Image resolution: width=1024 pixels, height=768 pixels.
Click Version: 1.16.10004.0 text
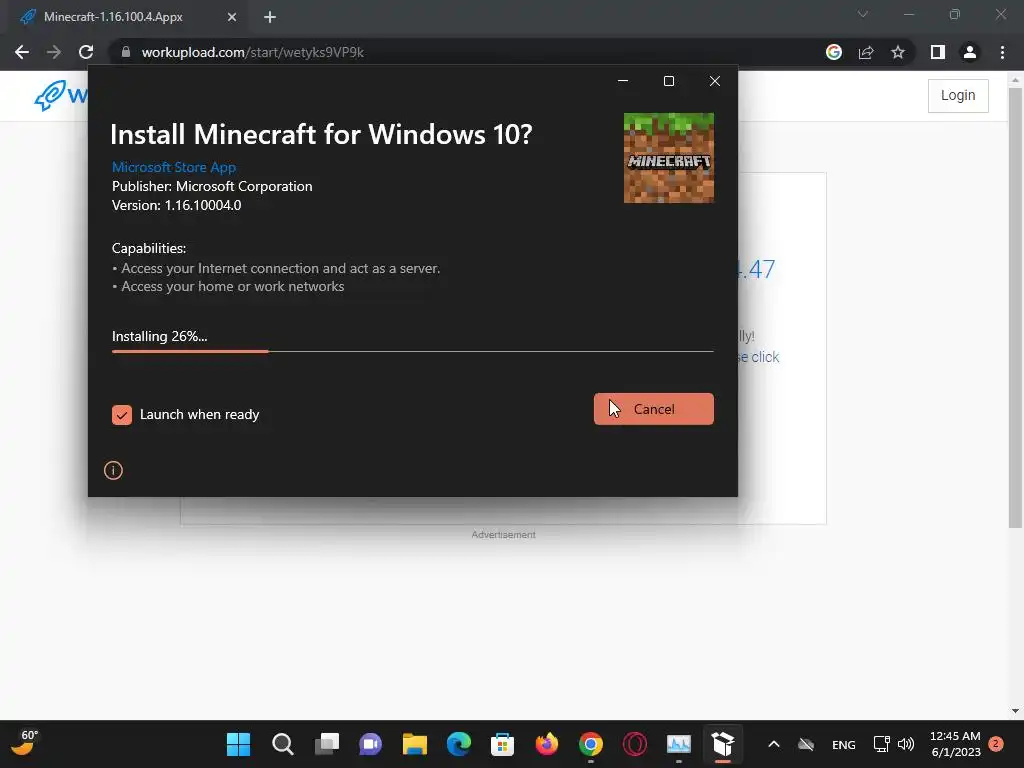pos(176,205)
